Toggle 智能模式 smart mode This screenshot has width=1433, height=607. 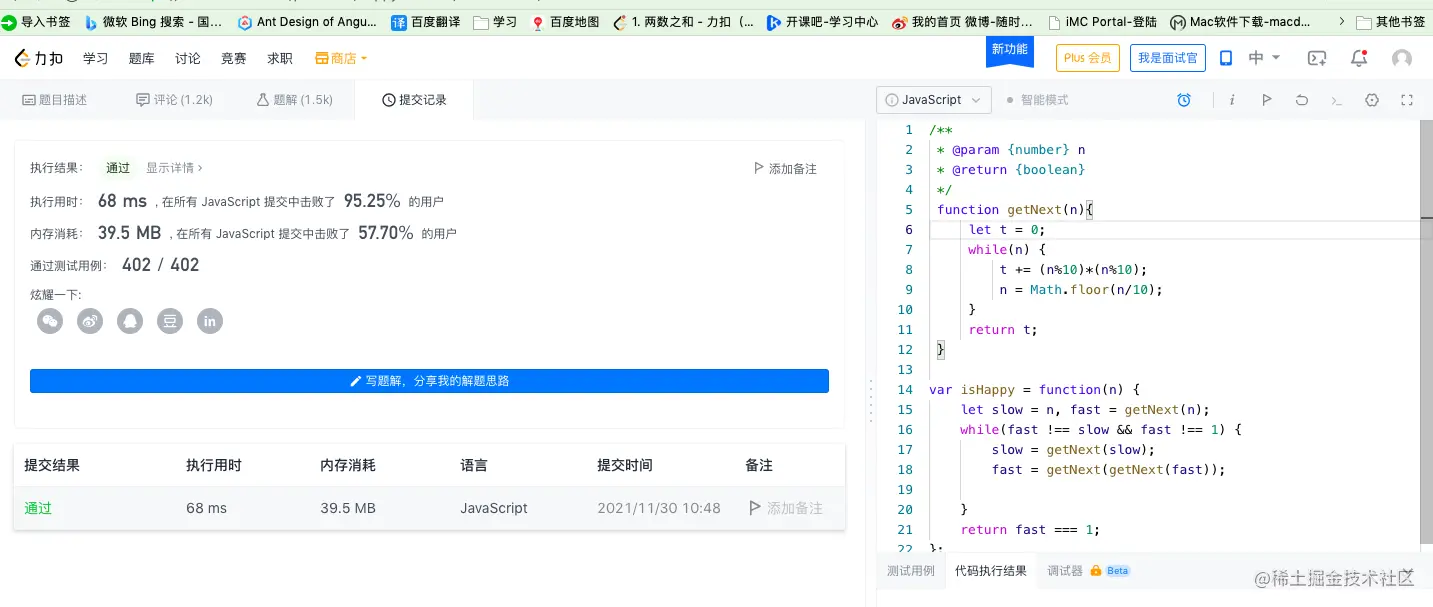(1037, 100)
